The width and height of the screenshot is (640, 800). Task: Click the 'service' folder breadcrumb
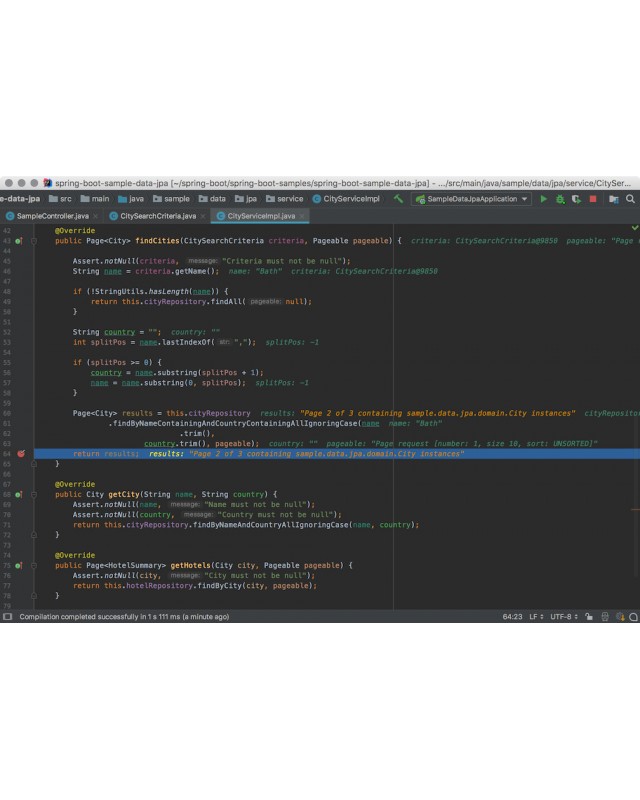pos(288,199)
